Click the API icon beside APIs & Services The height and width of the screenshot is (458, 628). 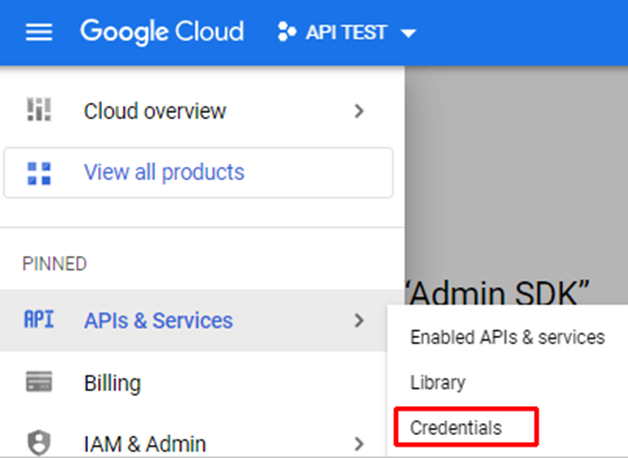pyautogui.click(x=38, y=321)
